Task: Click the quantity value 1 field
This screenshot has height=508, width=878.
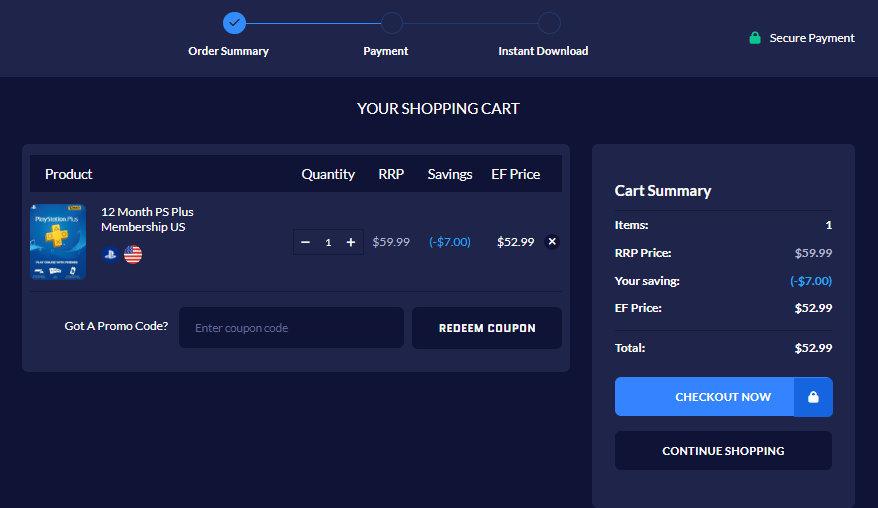Action: (328, 242)
